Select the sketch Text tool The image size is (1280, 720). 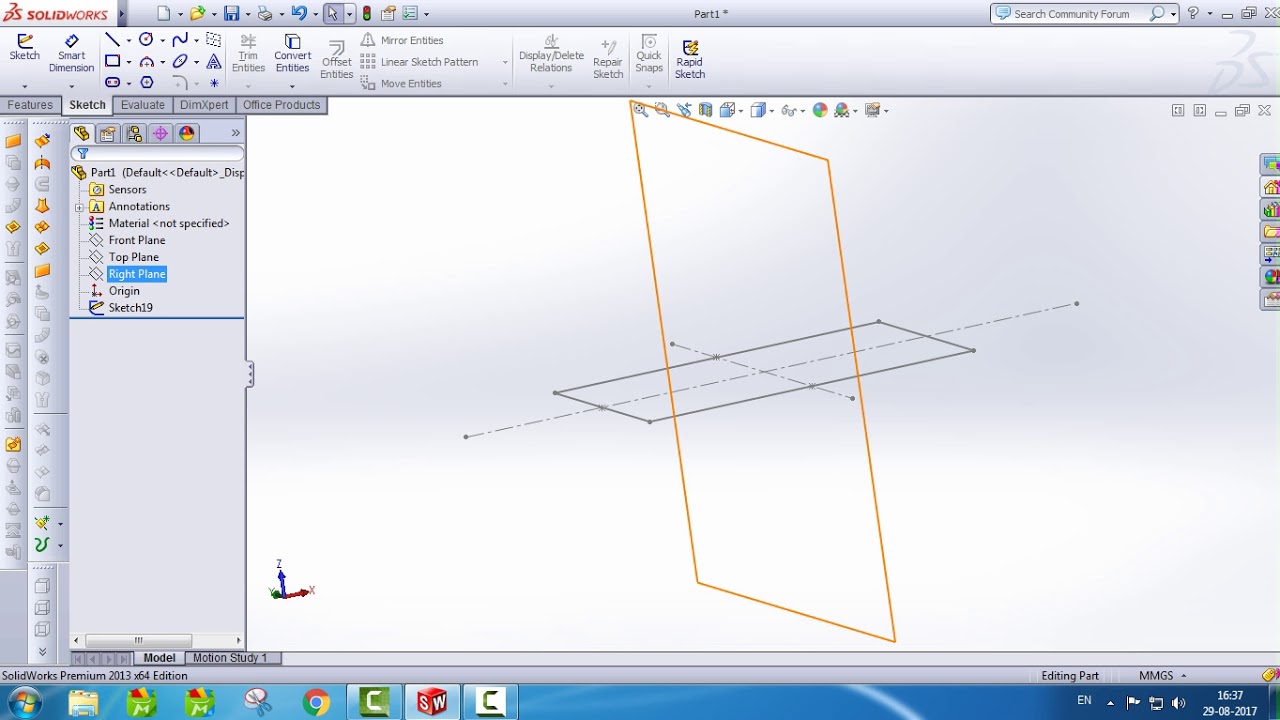tap(213, 61)
